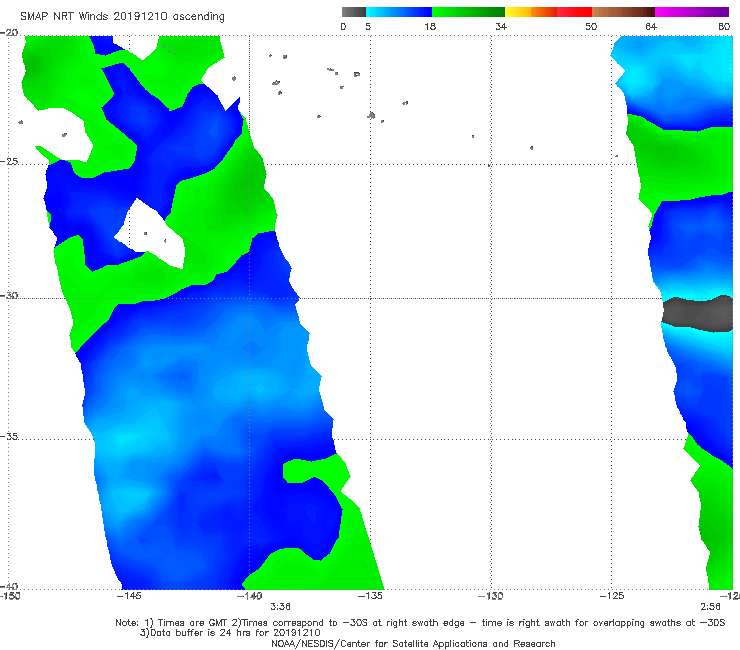Click the 'Times are GMT' note line

tap(420, 623)
